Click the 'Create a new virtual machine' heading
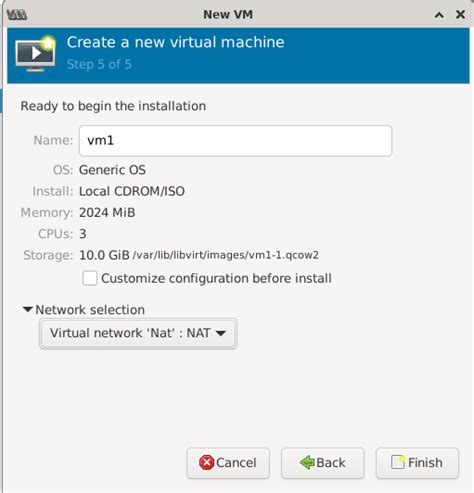 [x=176, y=42]
